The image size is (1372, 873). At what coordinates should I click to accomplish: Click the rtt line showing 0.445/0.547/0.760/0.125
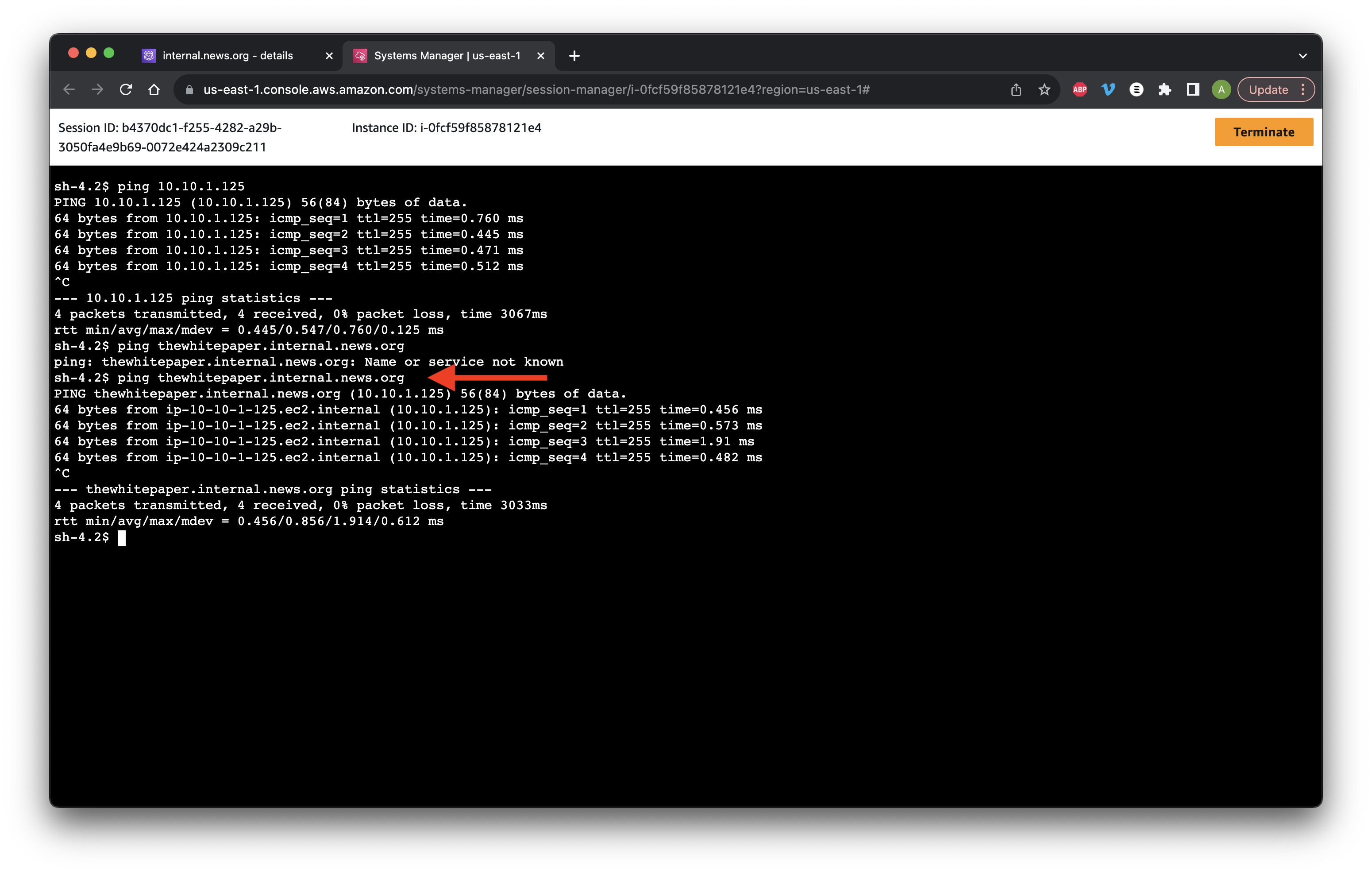(x=248, y=330)
